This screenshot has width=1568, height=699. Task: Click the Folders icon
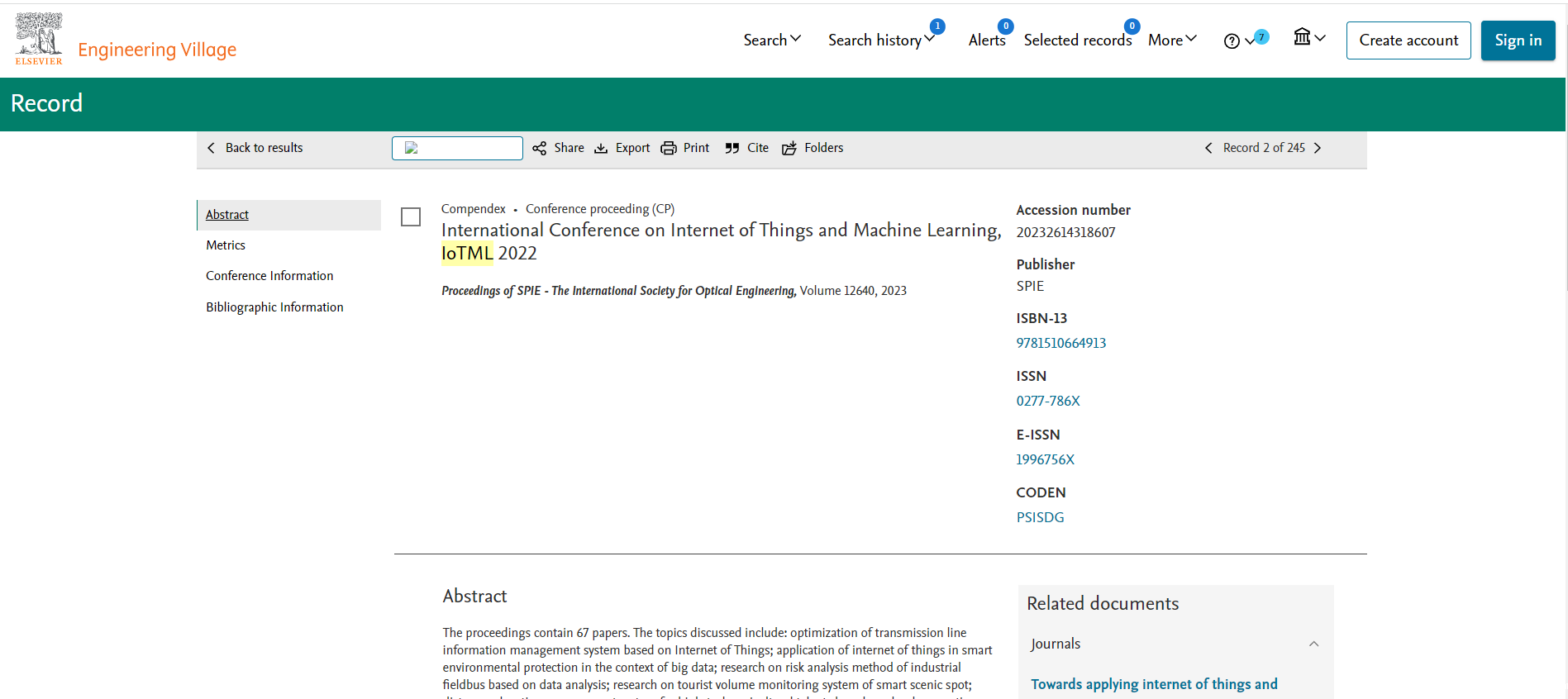click(789, 148)
